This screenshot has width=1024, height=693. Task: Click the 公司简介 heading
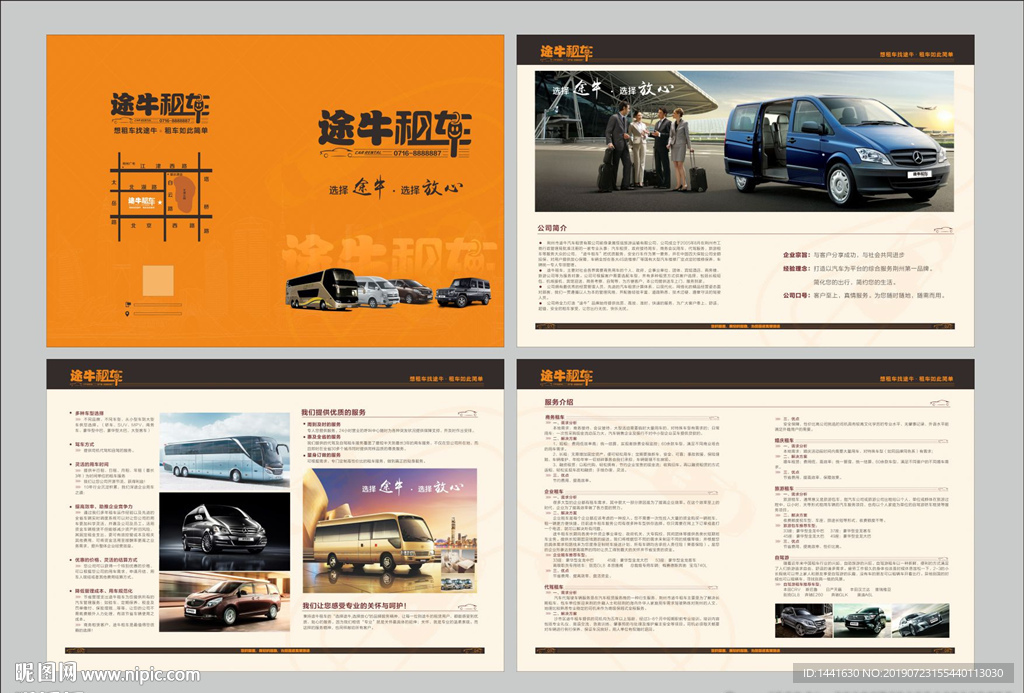click(552, 228)
